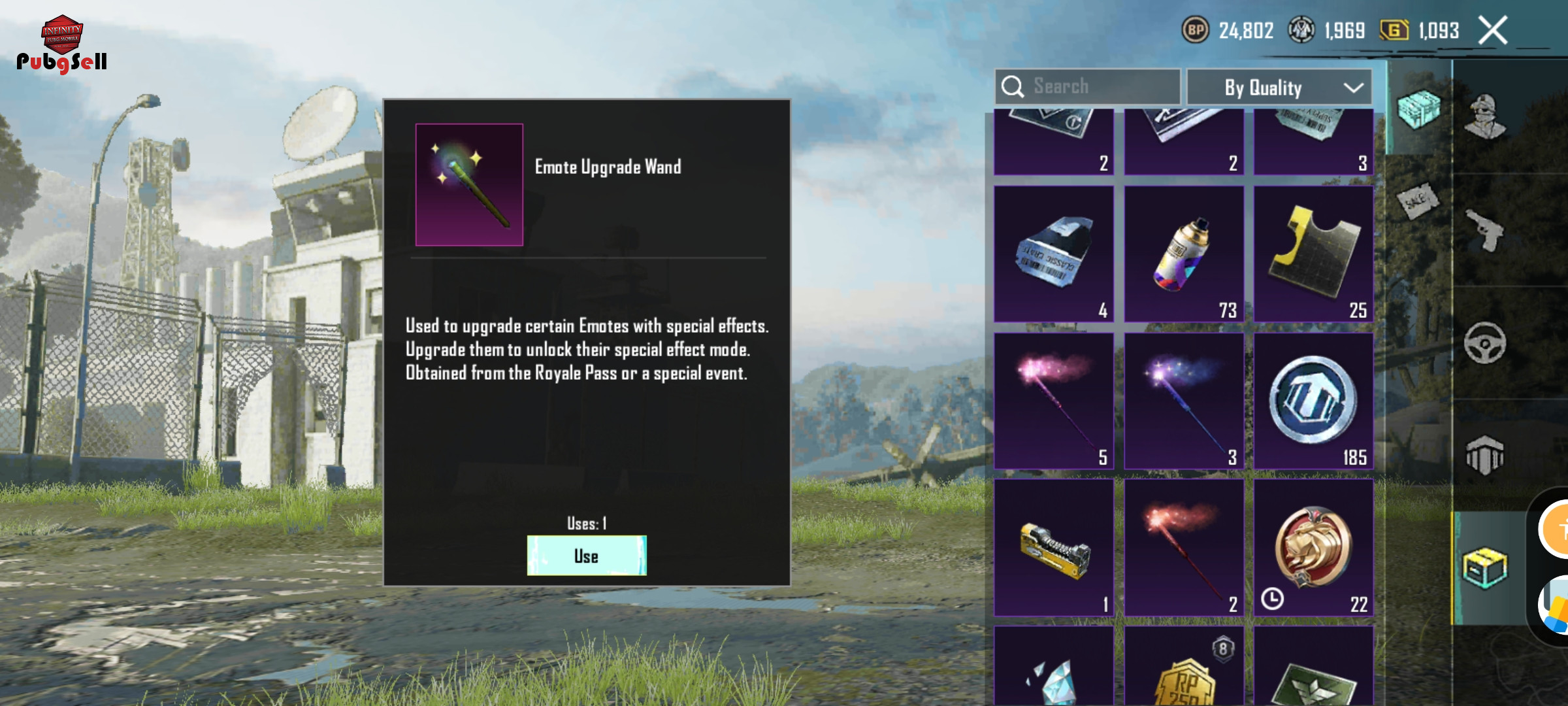Select the silver fragment coin item
The image size is (1568, 706).
coord(1313,401)
